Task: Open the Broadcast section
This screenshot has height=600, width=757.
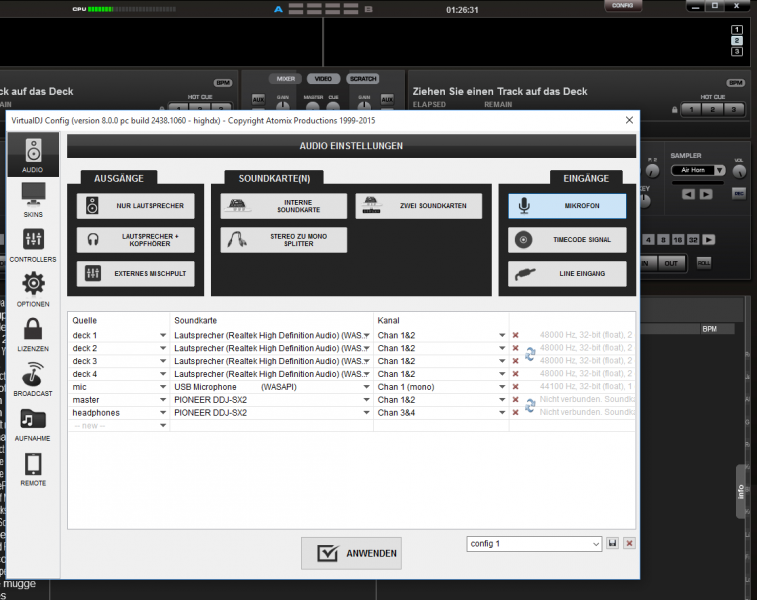Action: click(33, 379)
